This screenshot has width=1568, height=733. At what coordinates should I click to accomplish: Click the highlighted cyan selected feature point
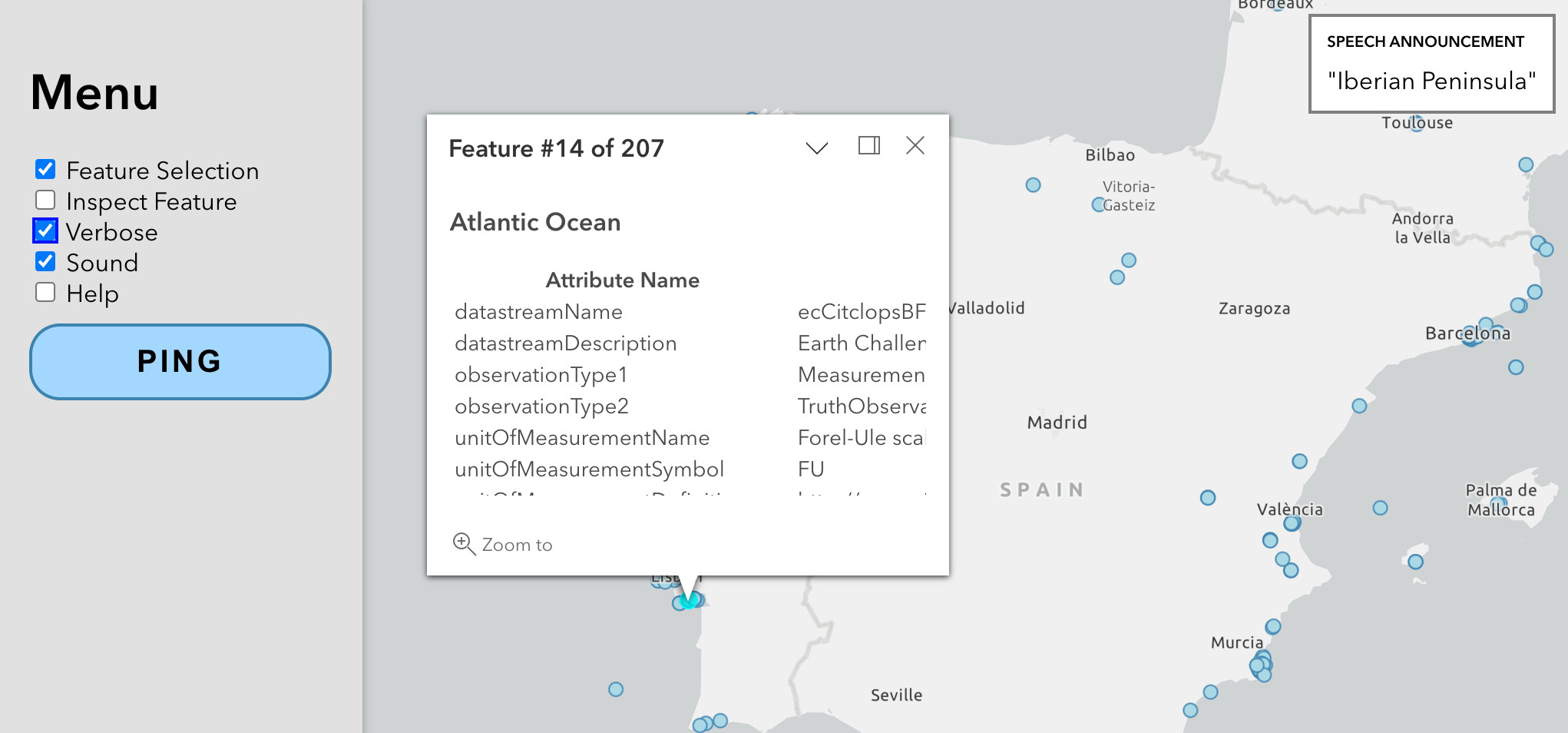pos(689,601)
